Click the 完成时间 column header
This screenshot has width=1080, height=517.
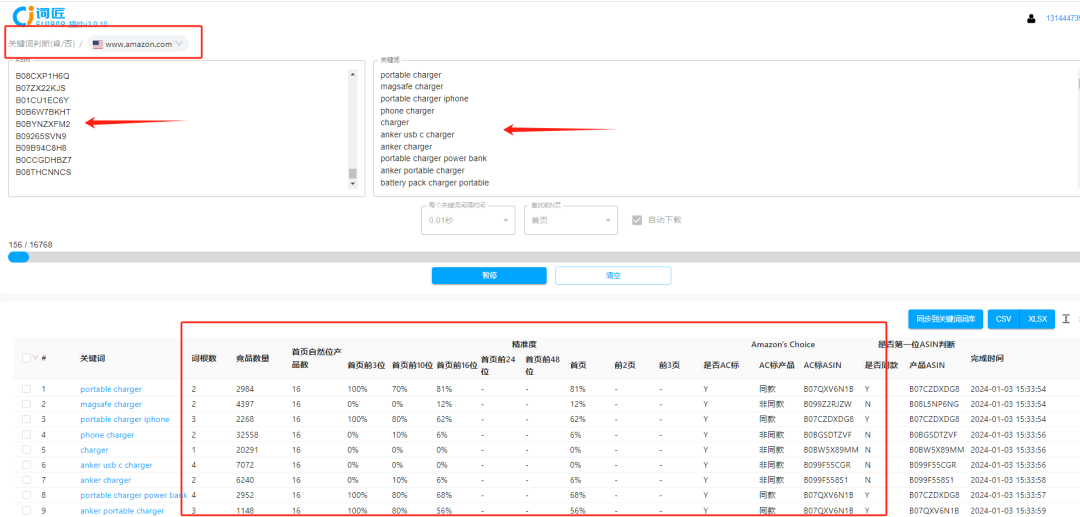click(x=987, y=359)
